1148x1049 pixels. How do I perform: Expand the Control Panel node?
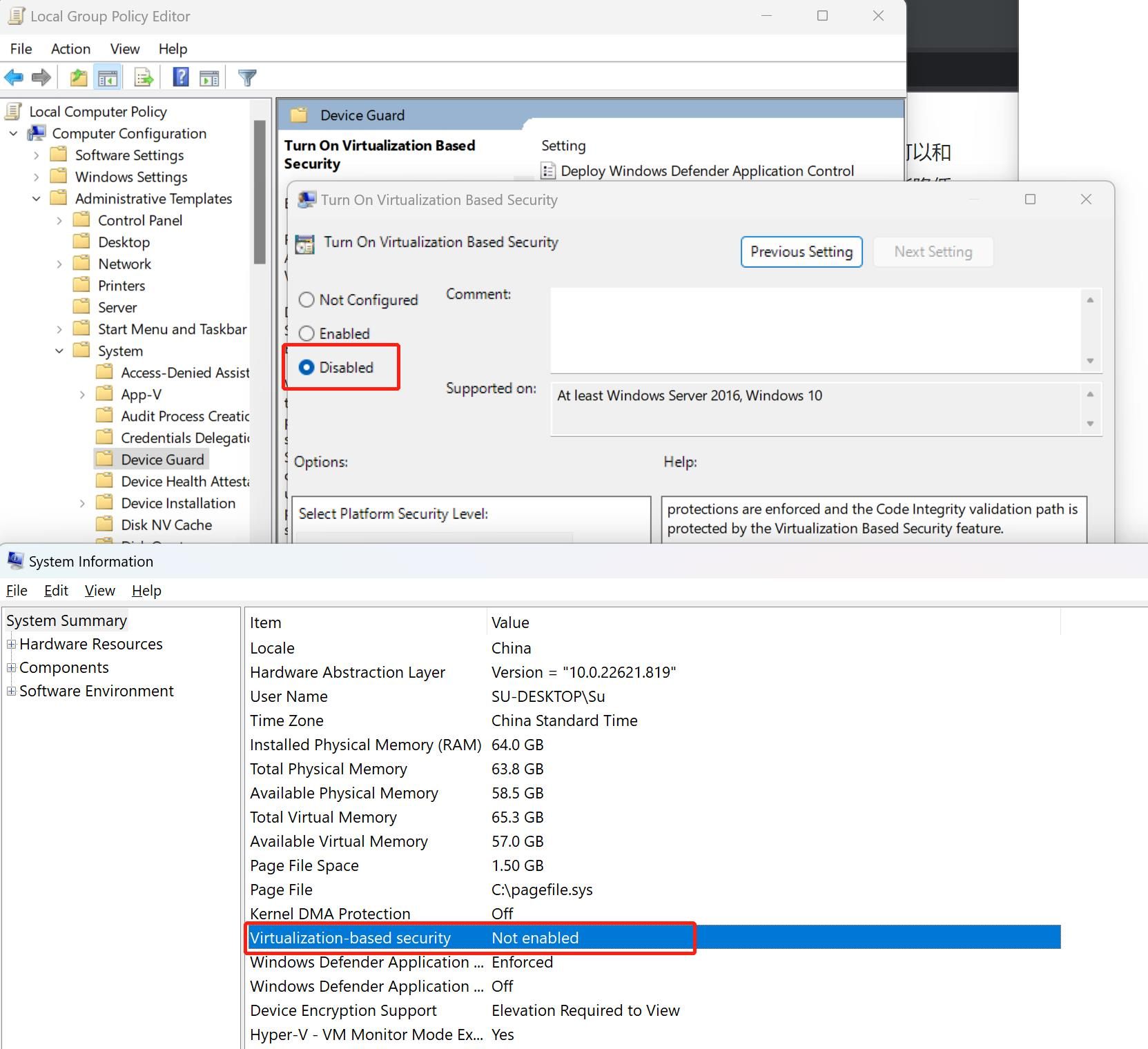[59, 220]
